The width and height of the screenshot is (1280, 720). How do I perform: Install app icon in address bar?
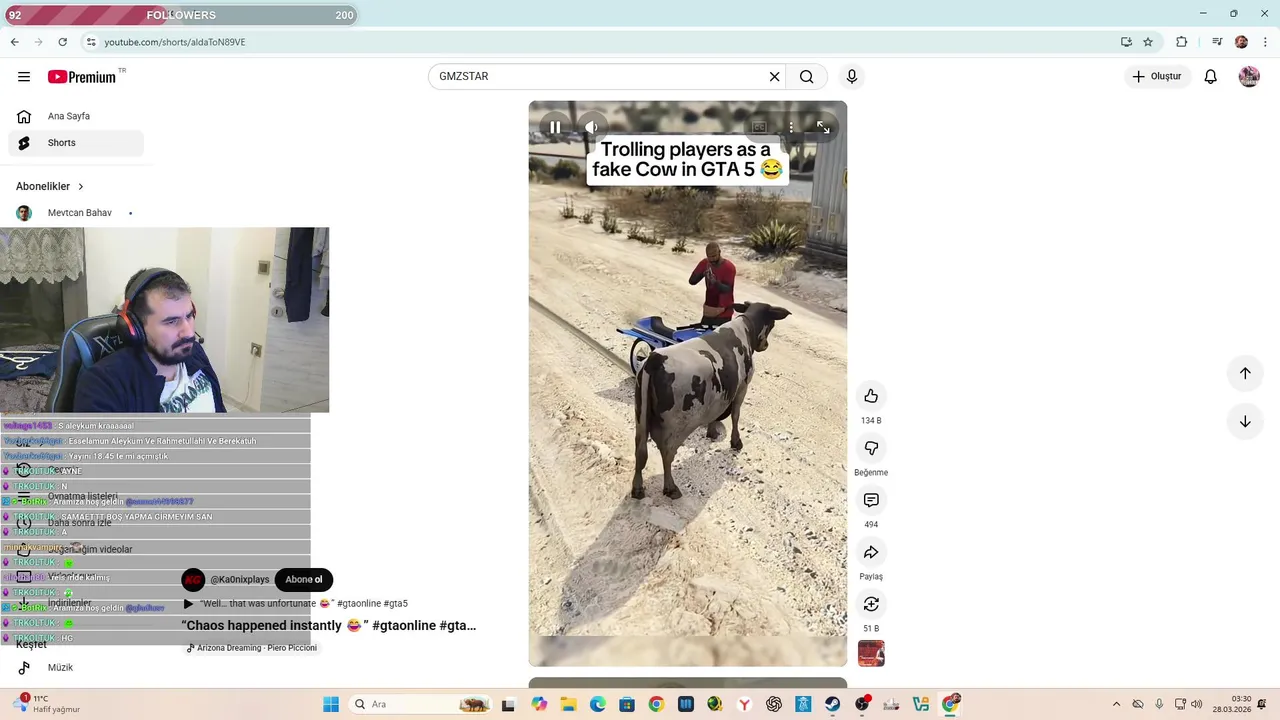1126,42
